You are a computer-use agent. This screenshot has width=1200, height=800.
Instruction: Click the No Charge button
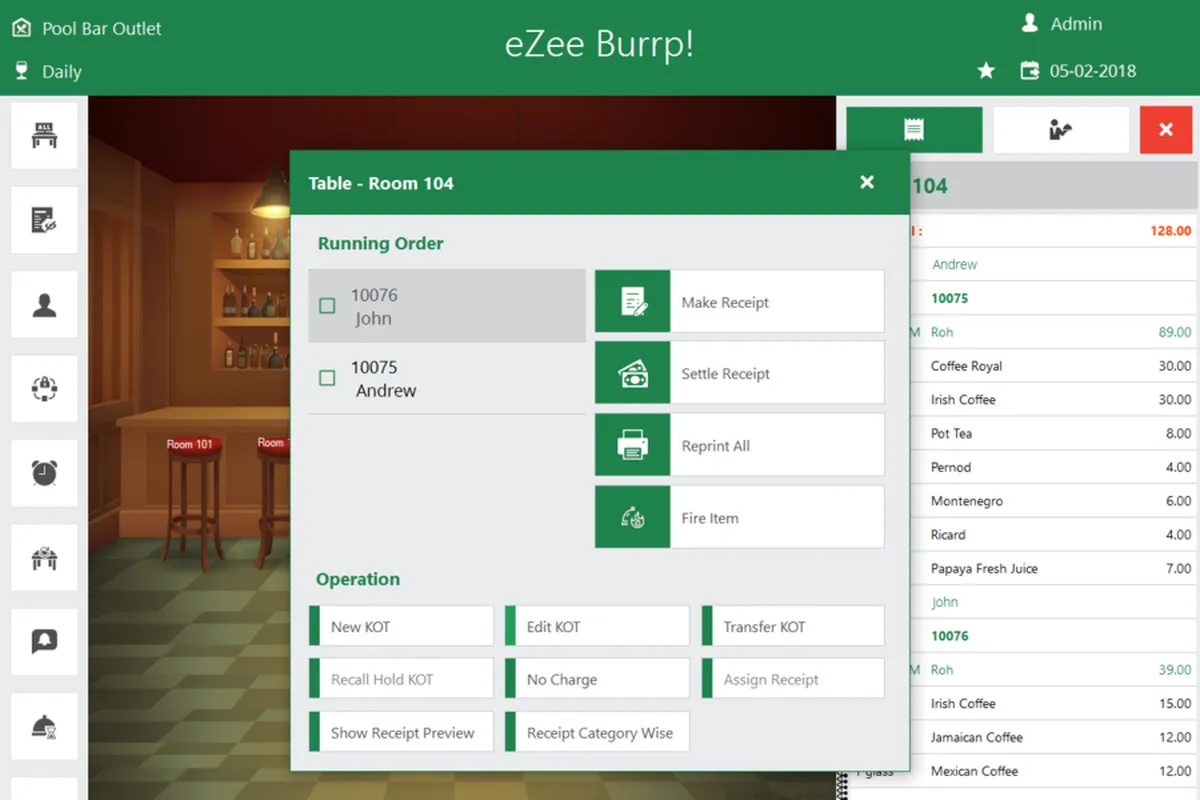(597, 678)
